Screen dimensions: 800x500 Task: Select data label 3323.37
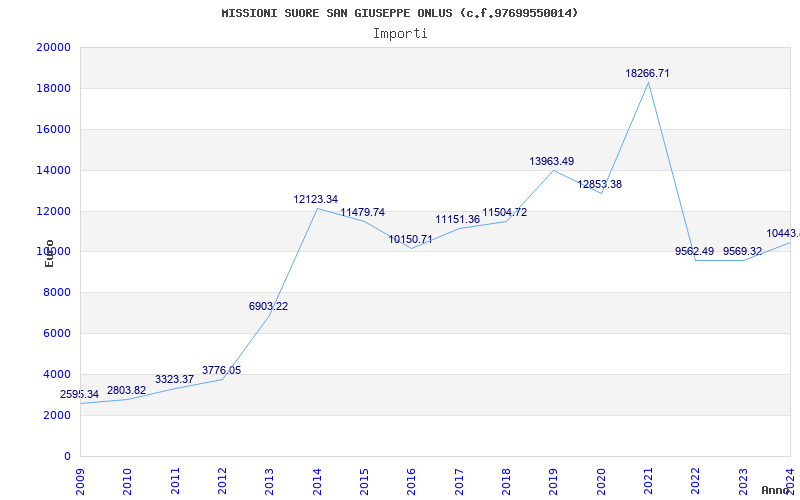(174, 380)
